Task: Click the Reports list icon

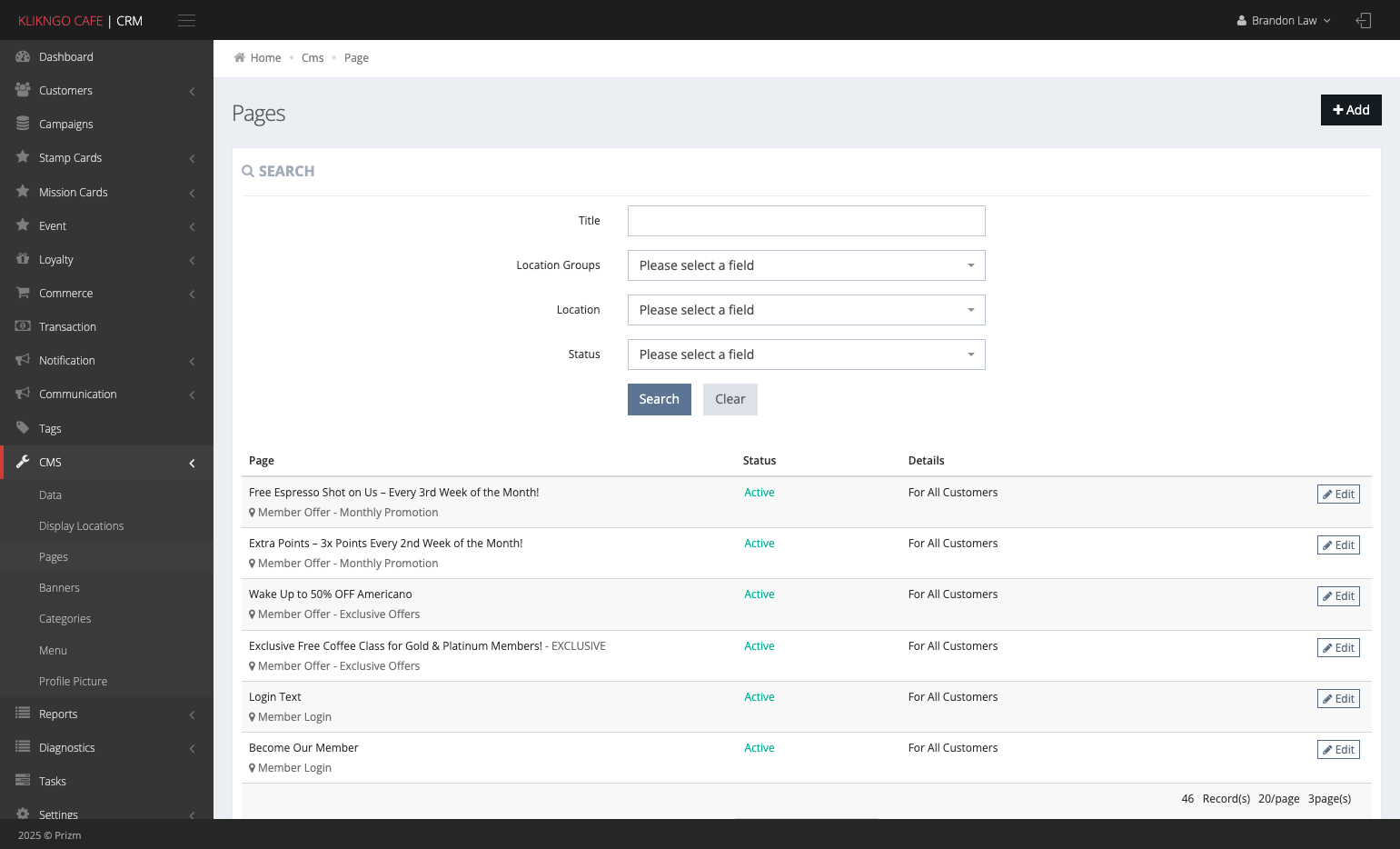Action: (x=23, y=714)
